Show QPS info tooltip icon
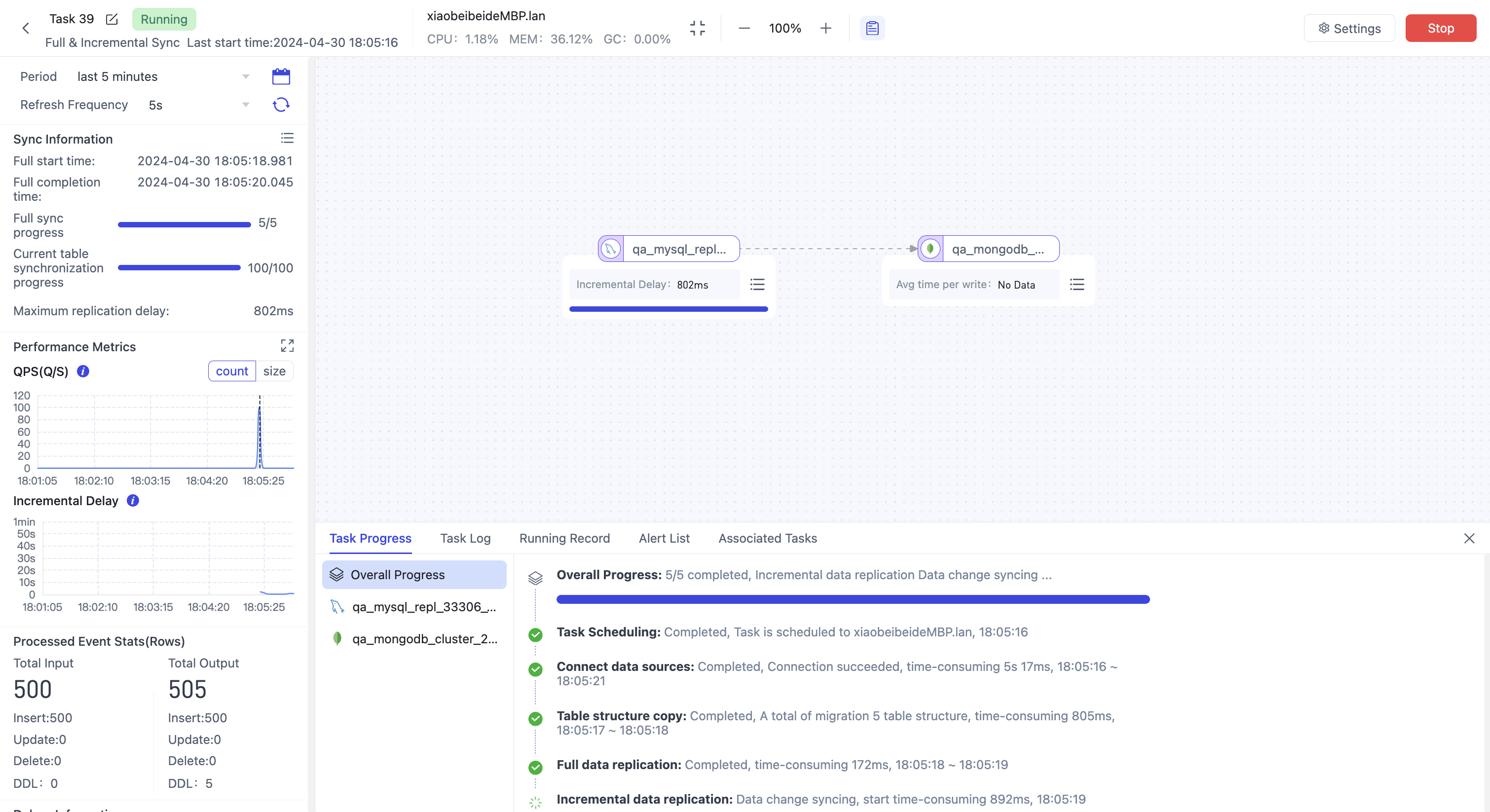 pos(83,371)
